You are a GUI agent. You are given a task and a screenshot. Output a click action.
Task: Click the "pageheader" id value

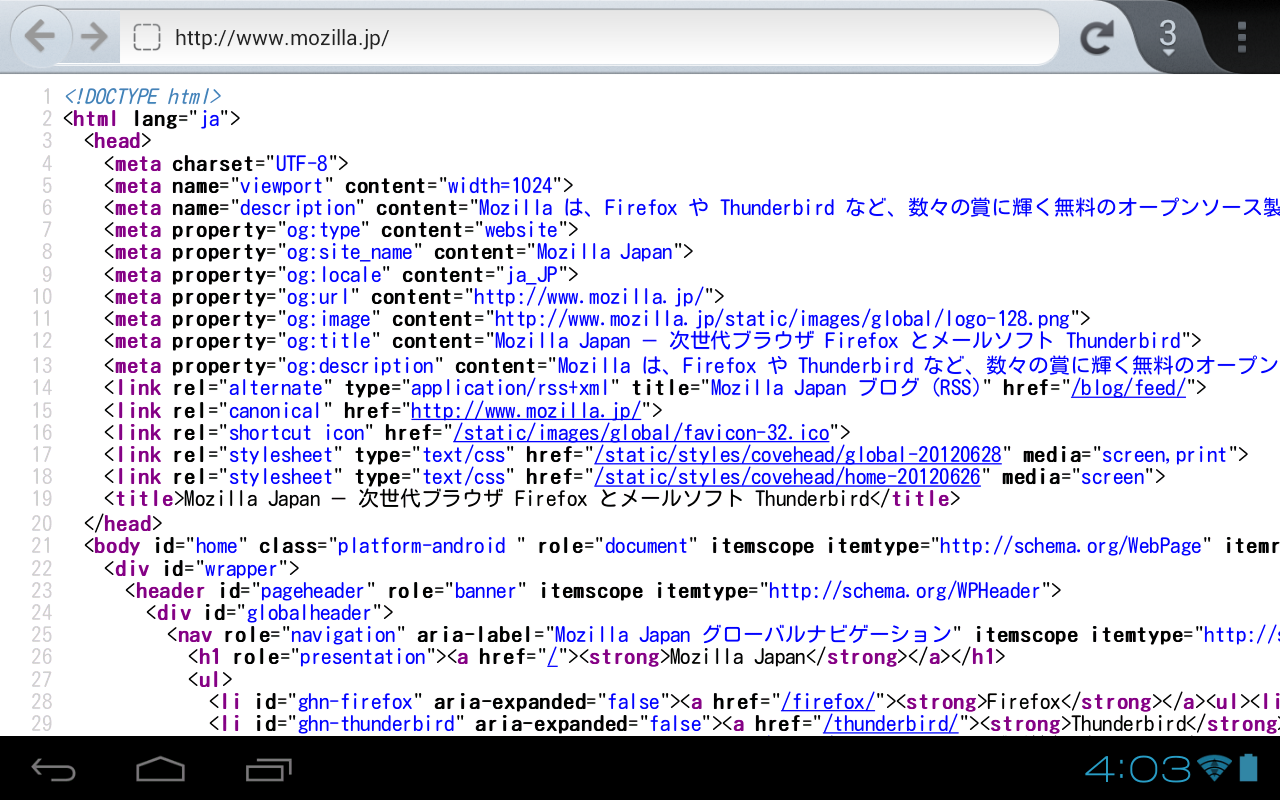tap(313, 590)
